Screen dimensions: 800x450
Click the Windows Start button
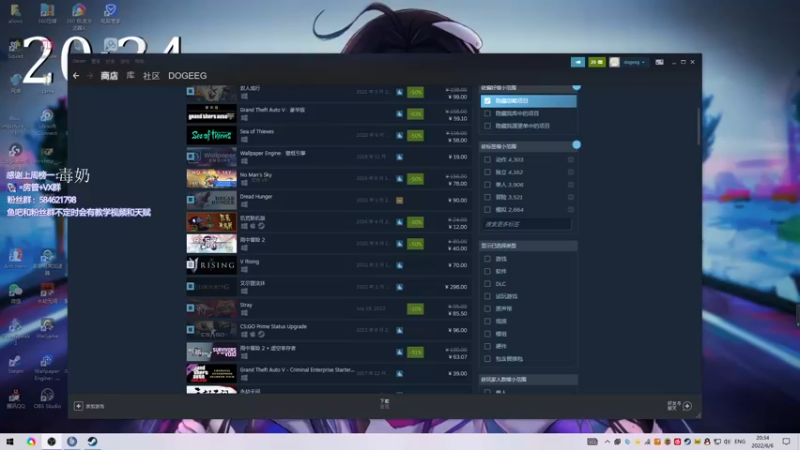coord(10,441)
